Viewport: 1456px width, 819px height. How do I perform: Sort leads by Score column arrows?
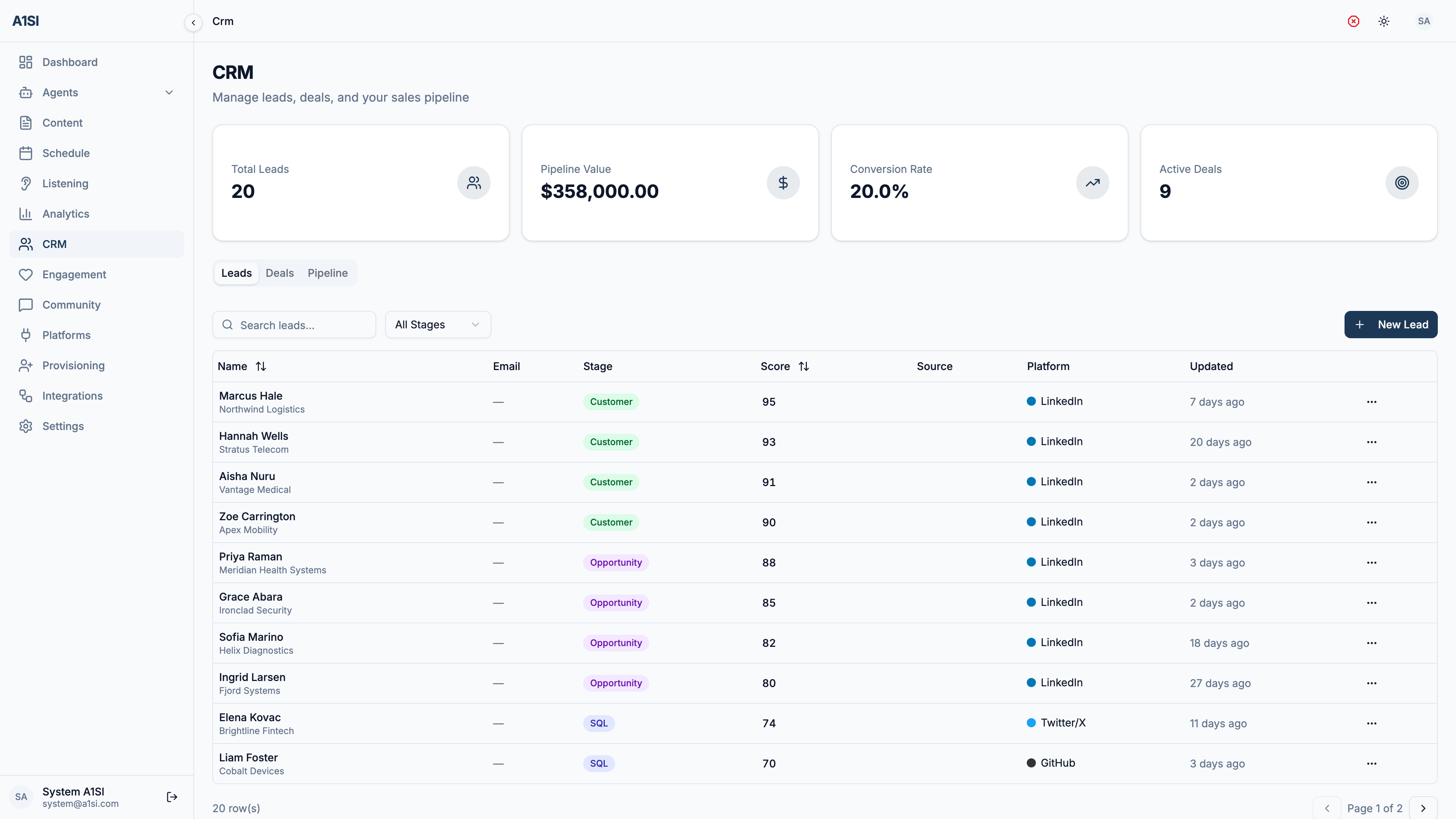click(804, 366)
